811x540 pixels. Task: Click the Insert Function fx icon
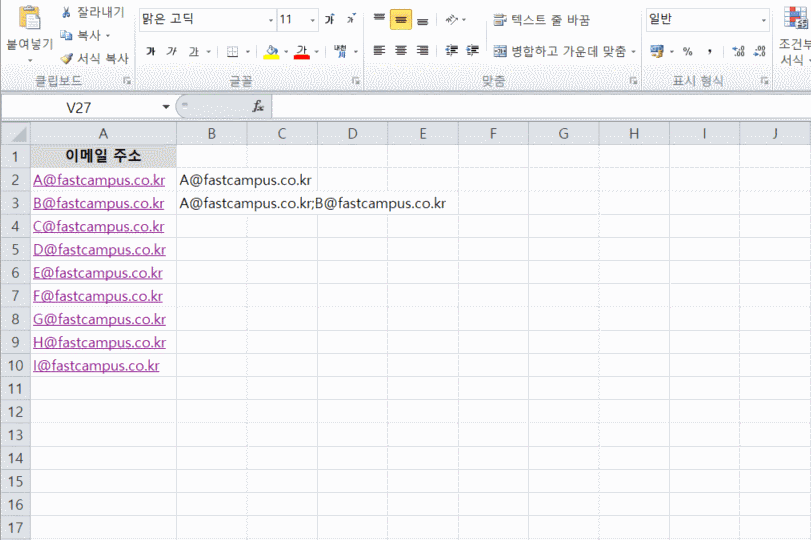point(258,107)
